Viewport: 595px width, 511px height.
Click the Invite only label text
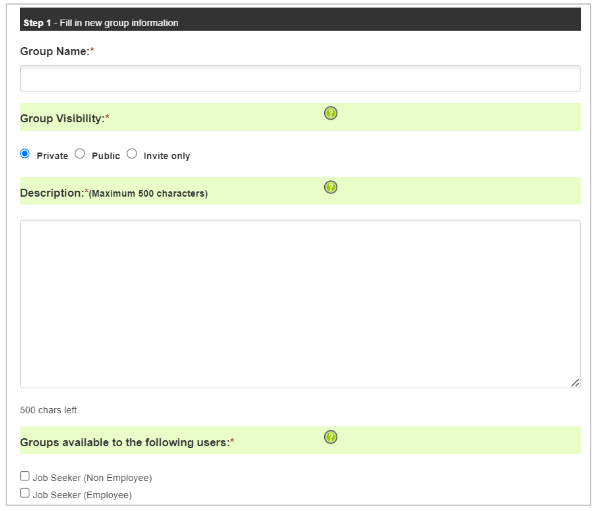(x=167, y=156)
